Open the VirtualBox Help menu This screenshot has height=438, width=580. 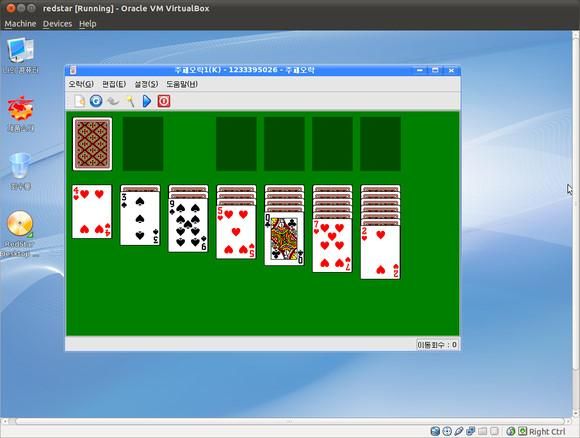pos(88,24)
